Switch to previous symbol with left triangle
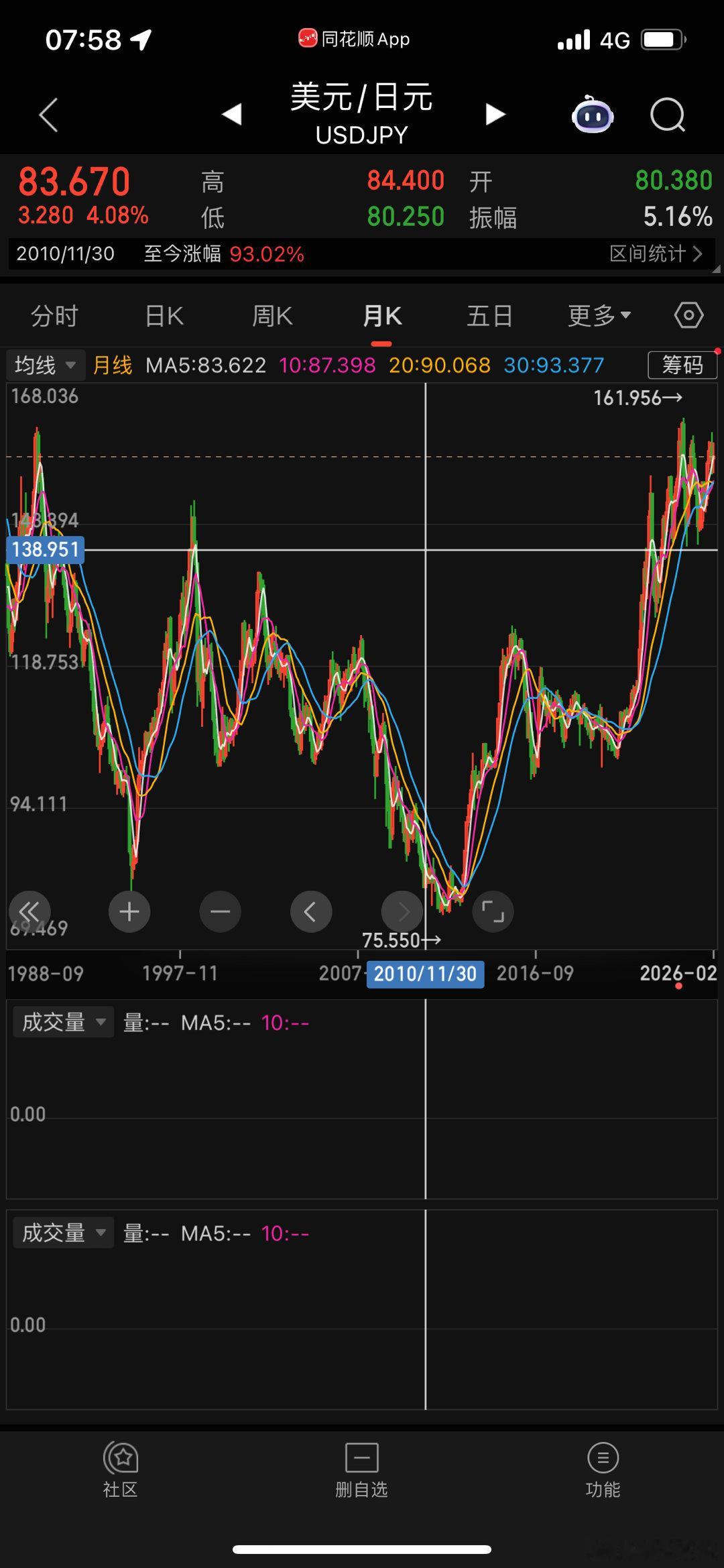724x1568 pixels. (x=232, y=114)
